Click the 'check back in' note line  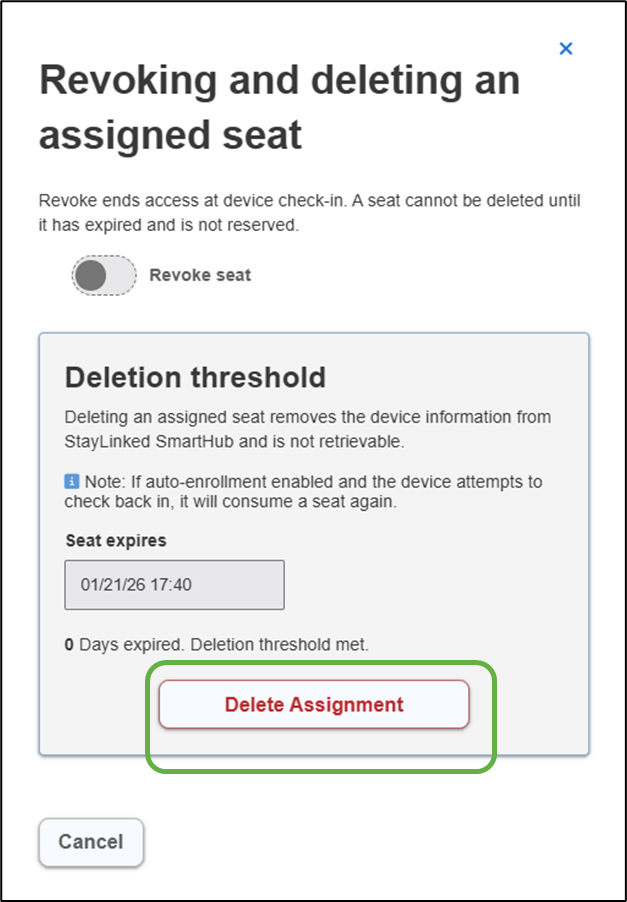click(230, 502)
